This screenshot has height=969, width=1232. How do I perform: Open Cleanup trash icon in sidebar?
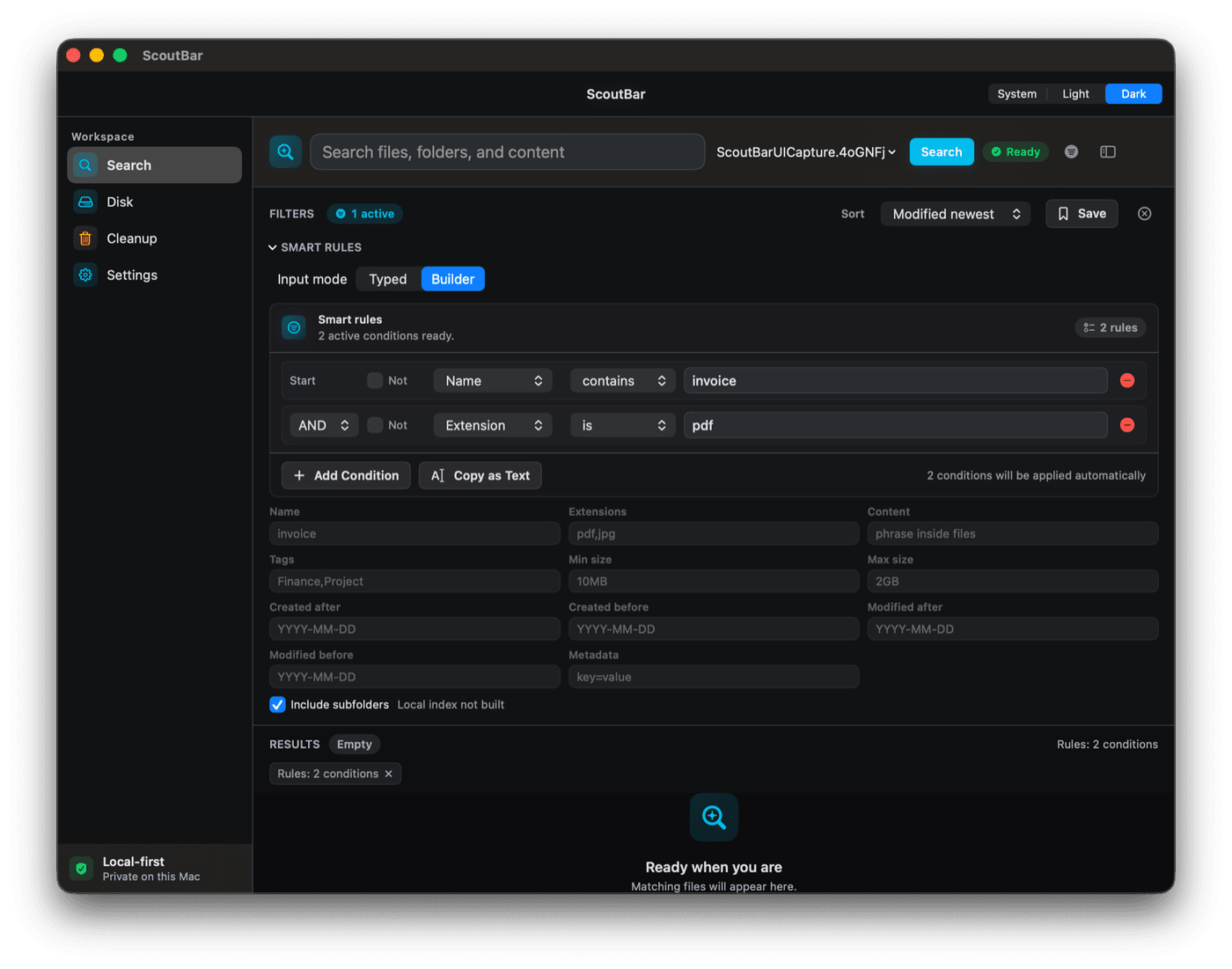(x=85, y=239)
